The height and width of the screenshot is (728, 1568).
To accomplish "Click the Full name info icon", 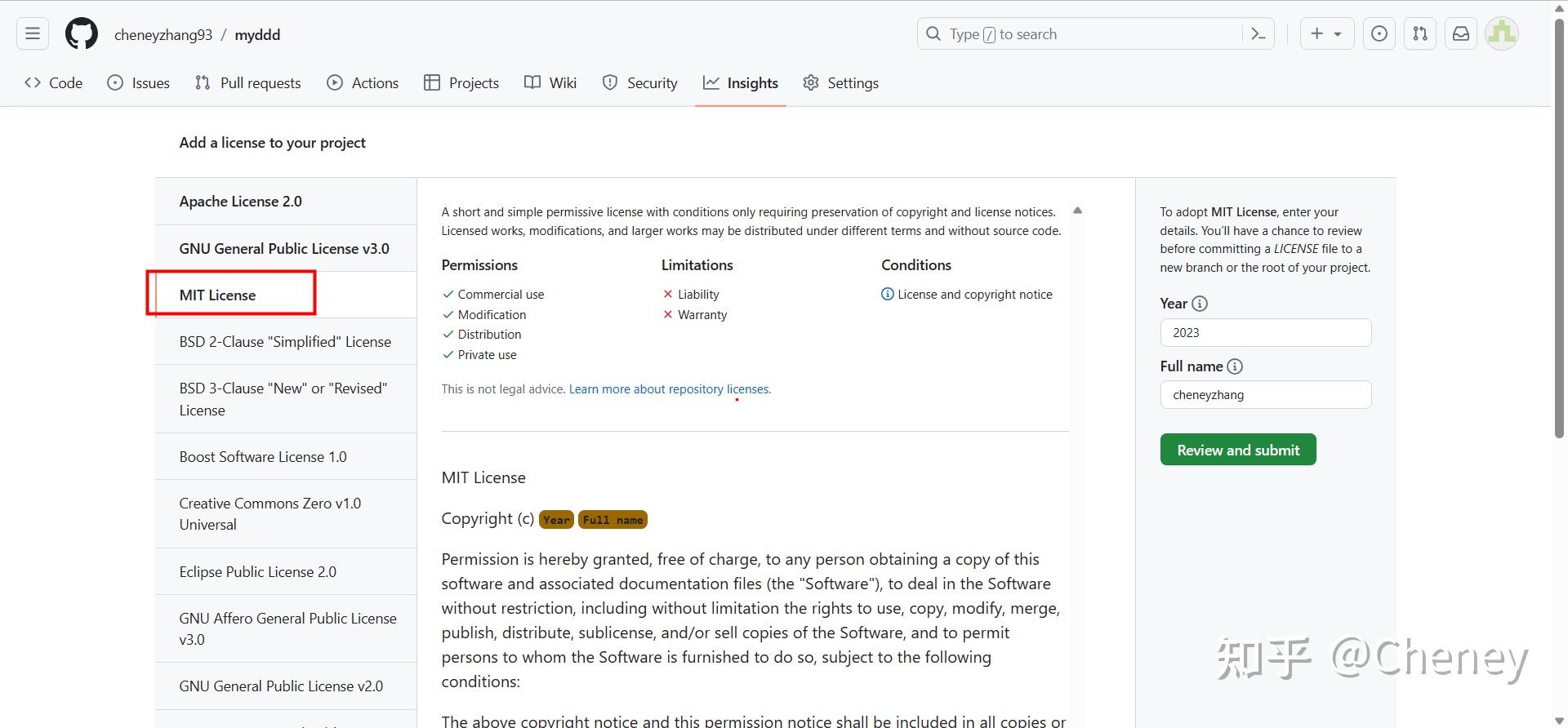I will 1235,366.
